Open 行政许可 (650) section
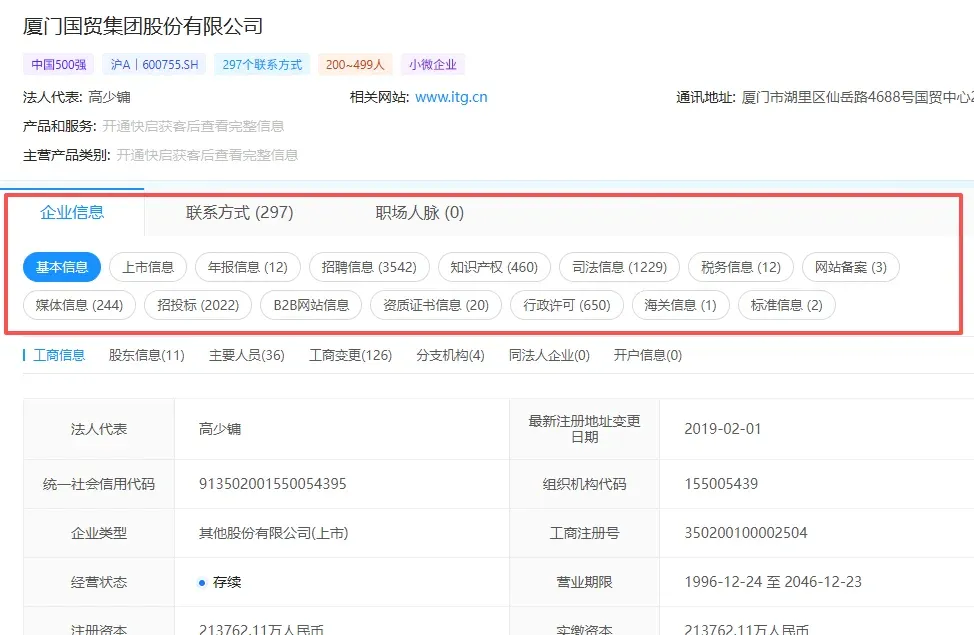974x635 pixels. 567,305
